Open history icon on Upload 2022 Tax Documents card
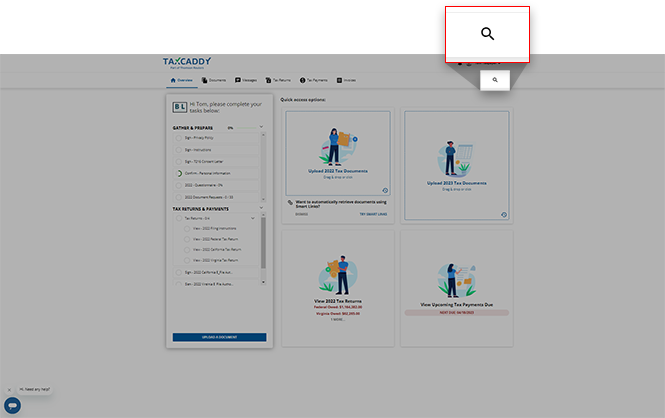The width and height of the screenshot is (665, 418). pos(385,190)
